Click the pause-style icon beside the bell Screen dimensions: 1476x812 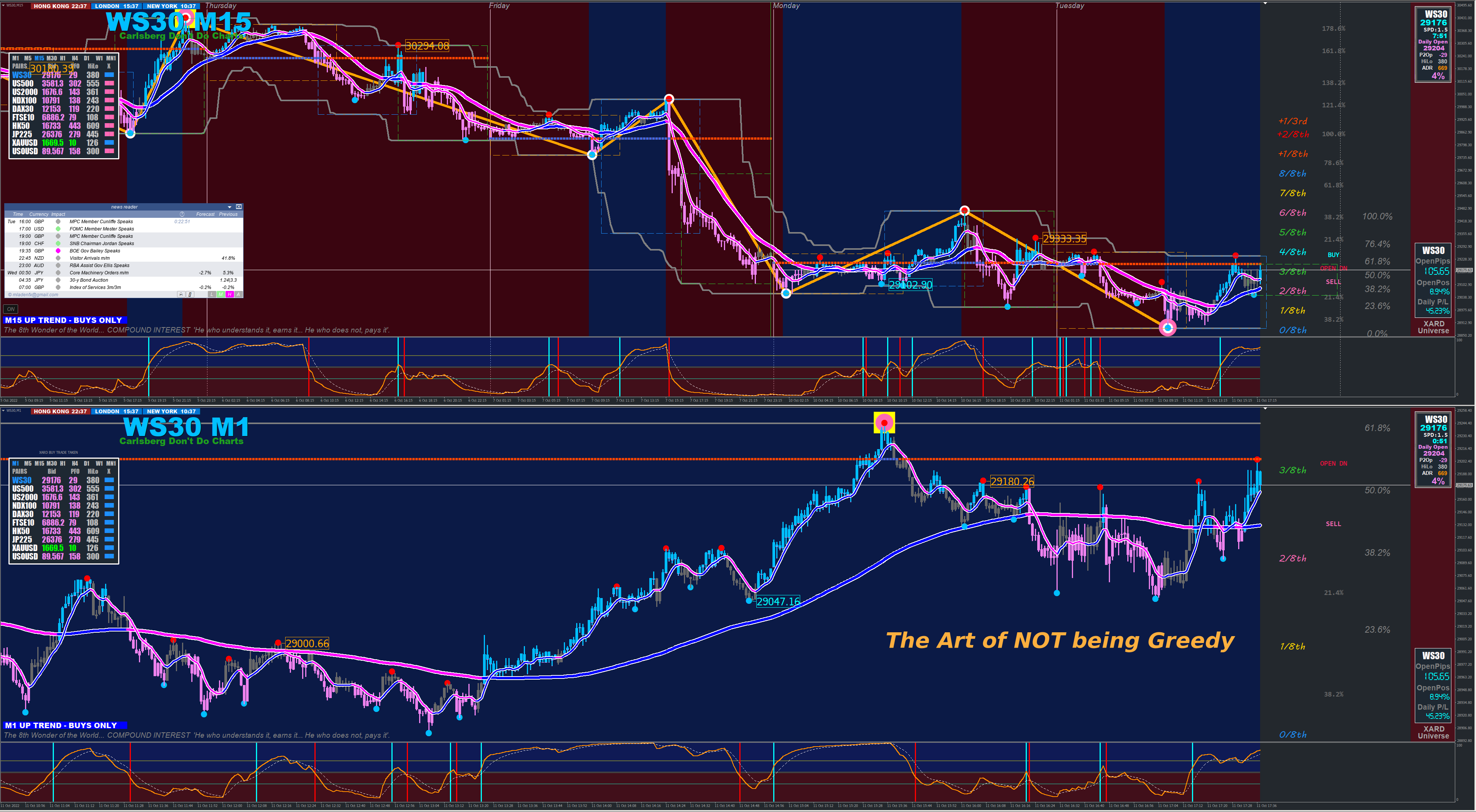[x=190, y=294]
